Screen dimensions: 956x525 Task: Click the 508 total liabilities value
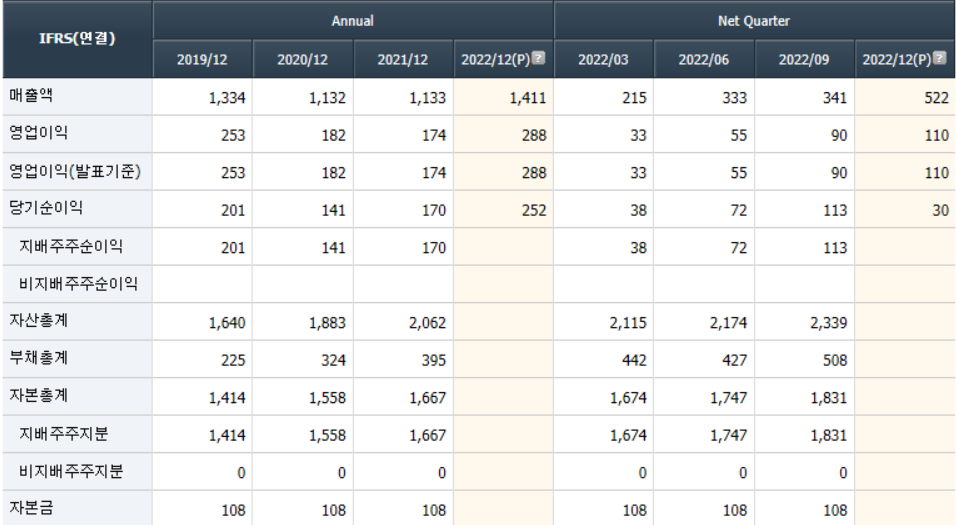[835, 360]
